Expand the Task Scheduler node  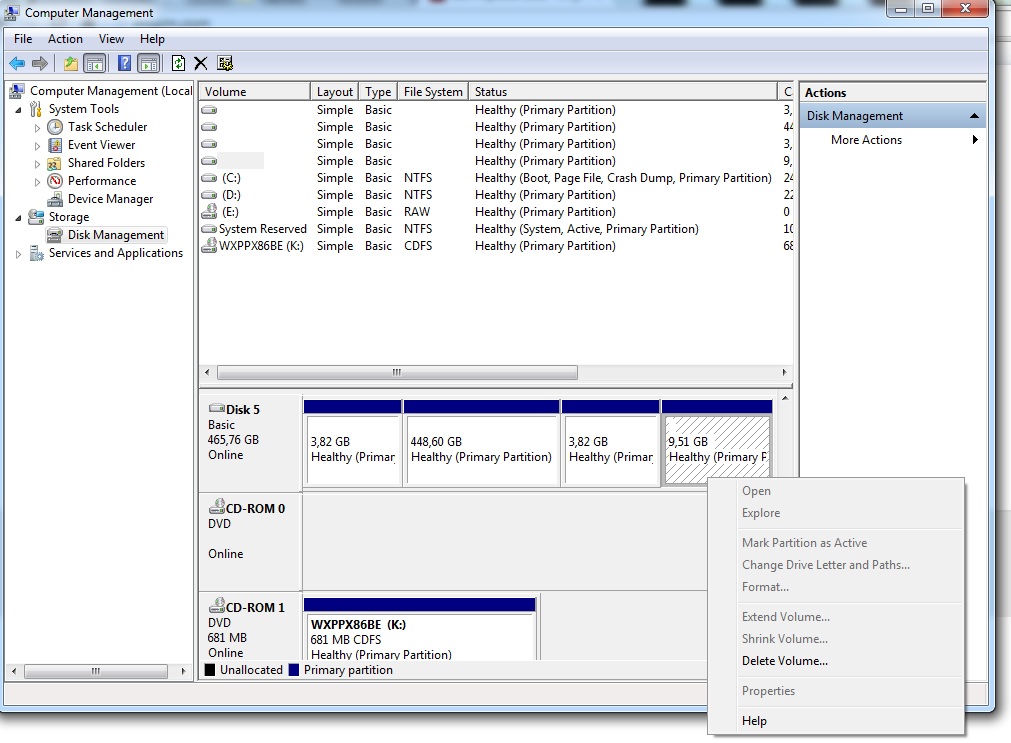point(37,128)
